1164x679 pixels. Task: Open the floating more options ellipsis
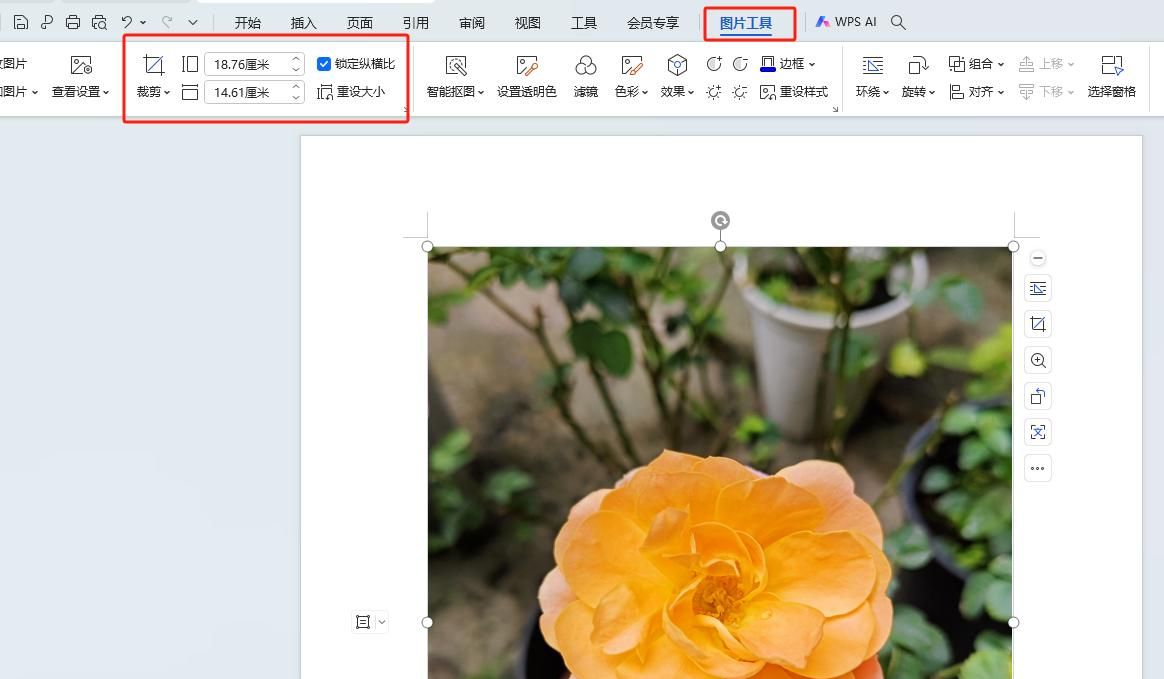click(1038, 468)
